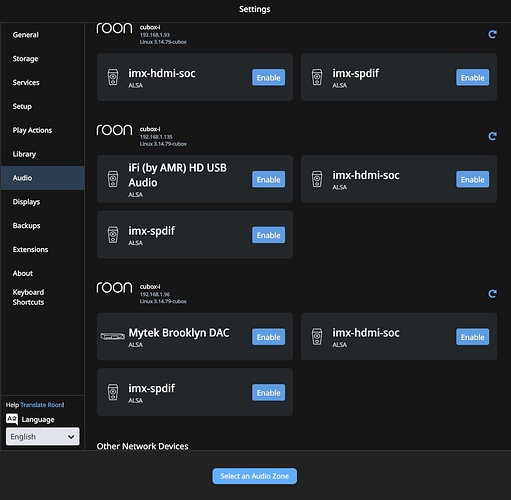
Task: Click Roon logo beside 192.168.1.93
Action: point(114,28)
